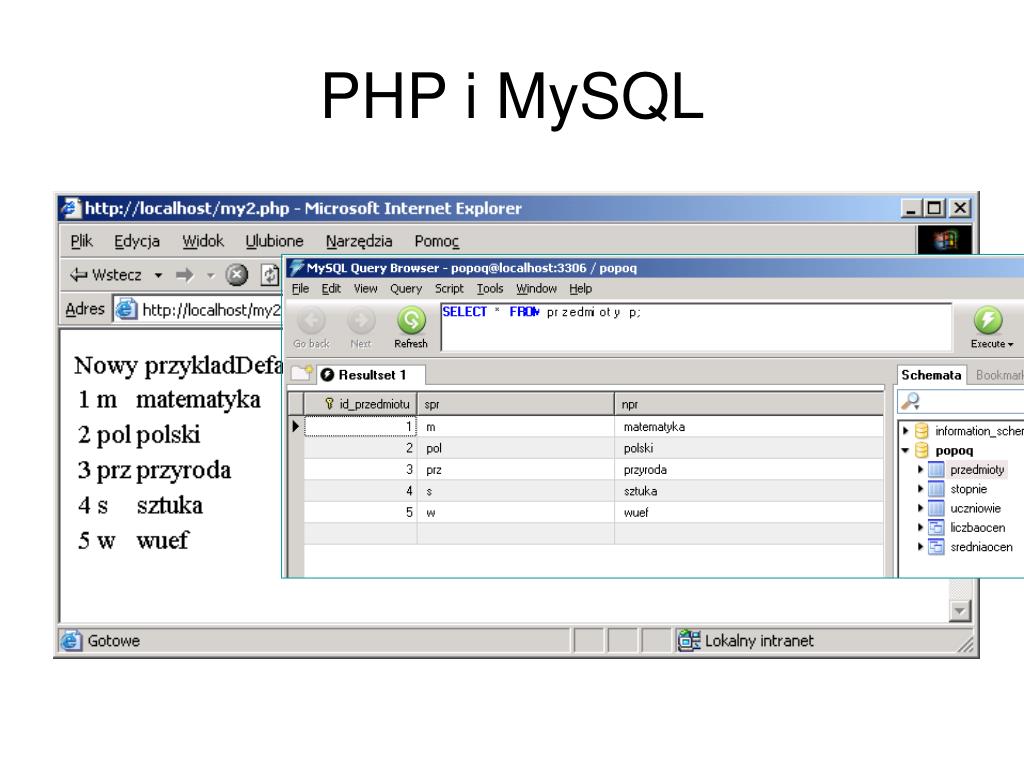Click the npr column header
Image resolution: width=1024 pixels, height=768 pixels.
tap(749, 404)
